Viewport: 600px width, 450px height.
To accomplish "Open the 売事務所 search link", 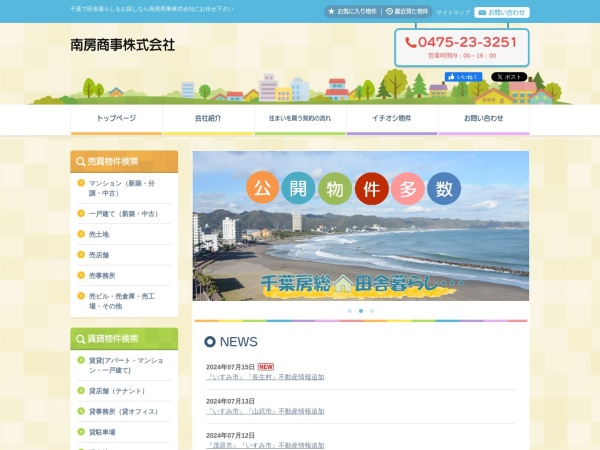I will tap(102, 276).
